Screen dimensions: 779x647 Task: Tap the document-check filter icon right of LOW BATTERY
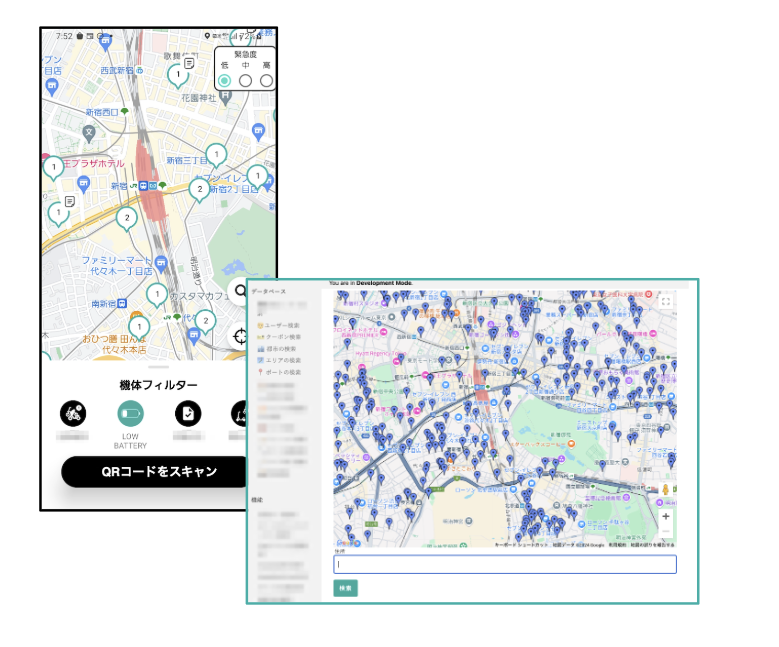pos(188,413)
